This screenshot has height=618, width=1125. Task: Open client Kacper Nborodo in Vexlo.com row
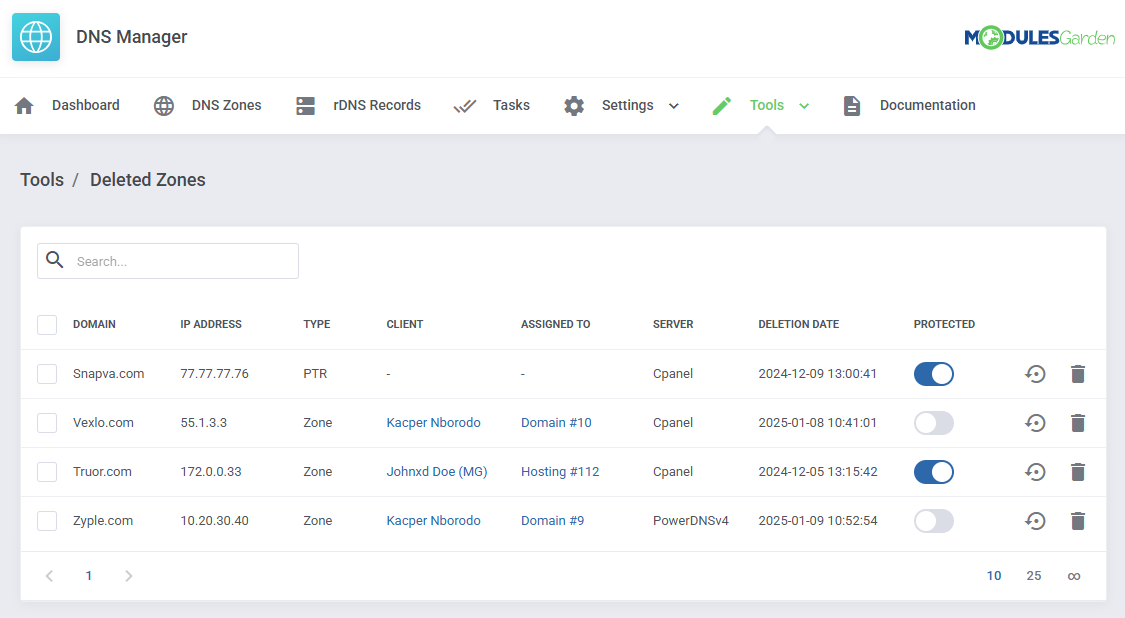coord(433,423)
